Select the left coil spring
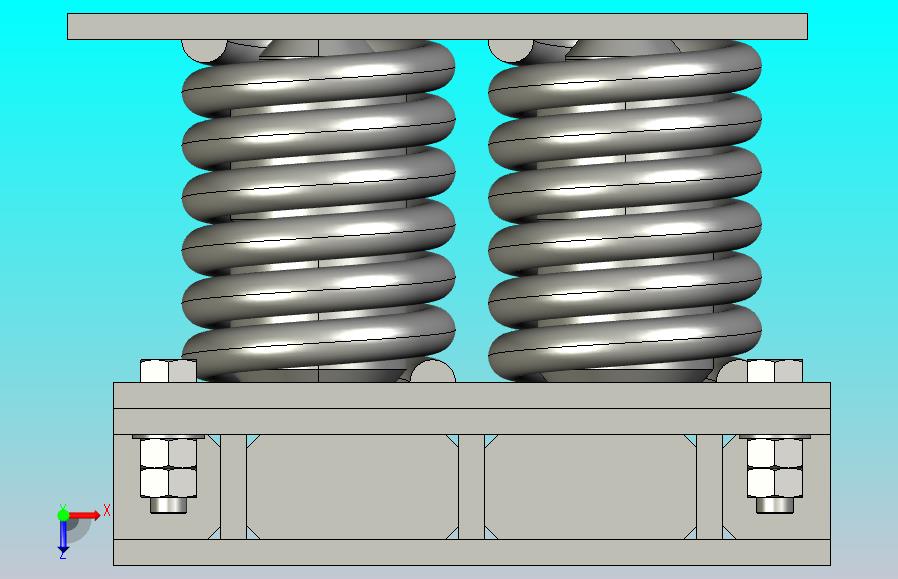 click(318, 211)
